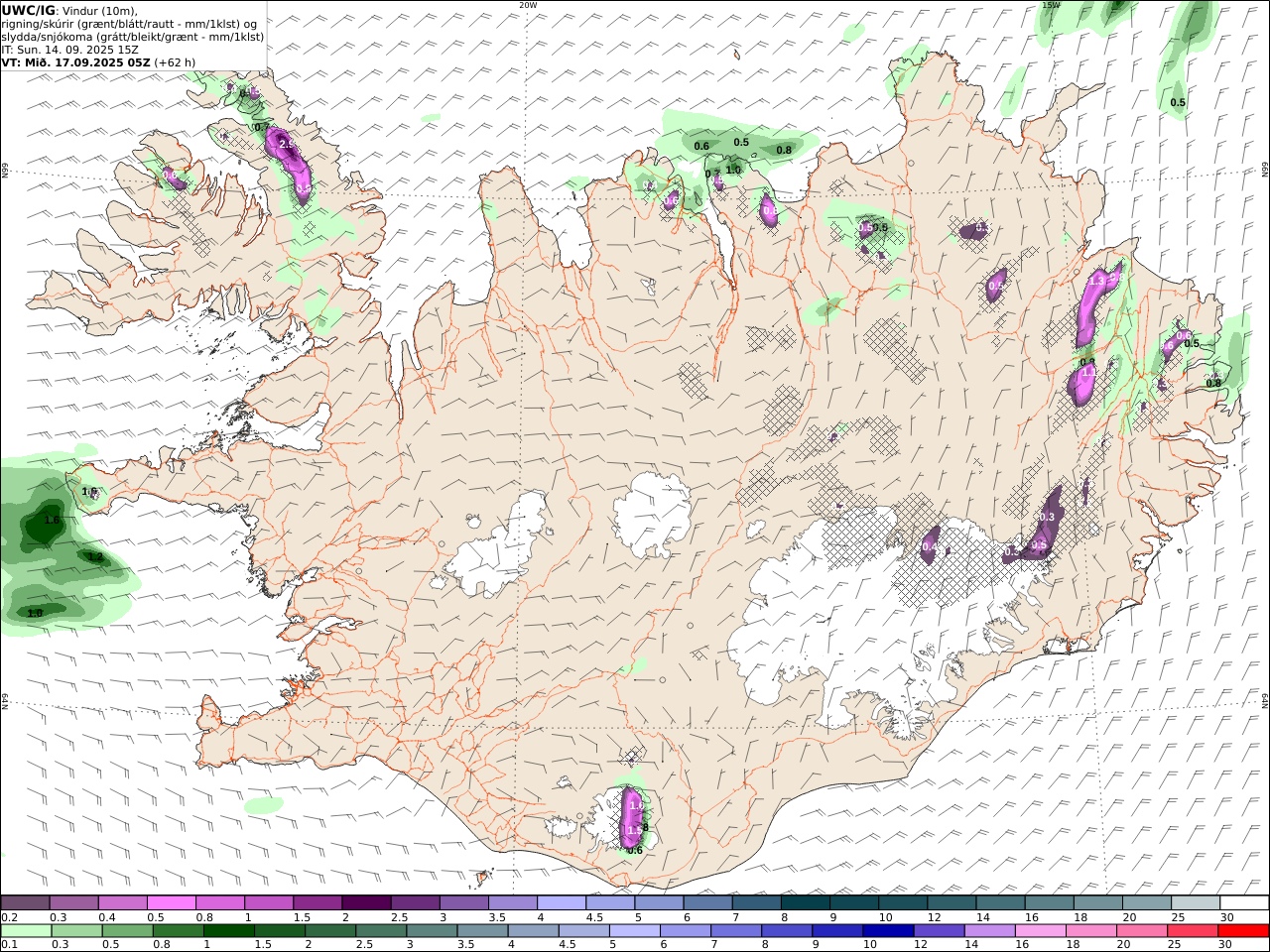Pick the royal blue 9 mm rain swatch
This screenshot has width=1270, height=952.
[x=836, y=930]
